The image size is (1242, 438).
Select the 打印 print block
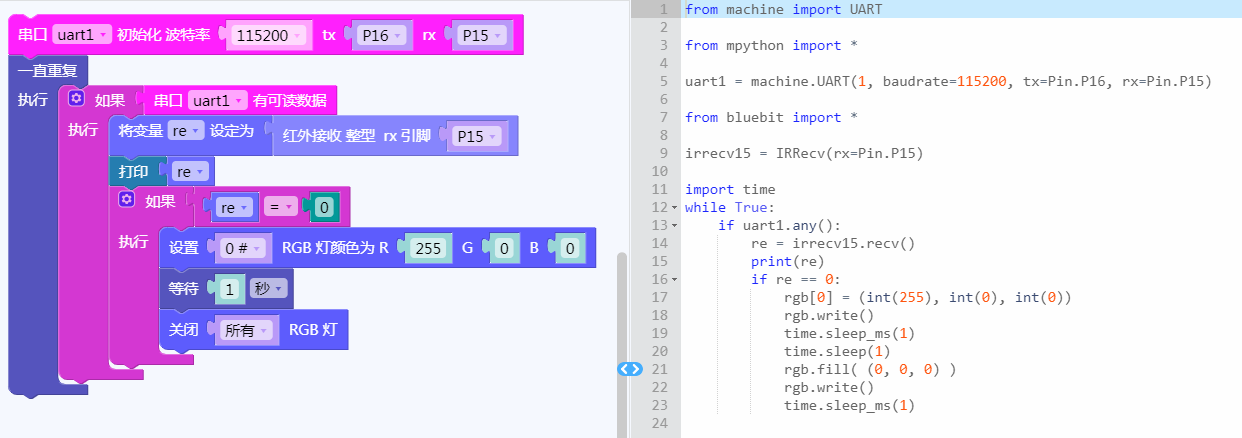click(134, 171)
